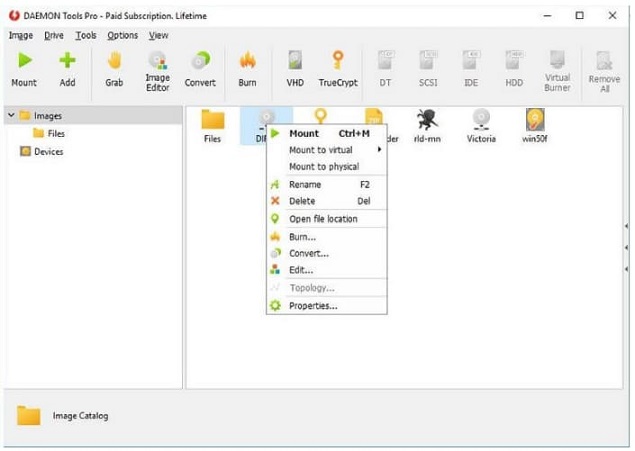635x451 pixels.
Task: Collapse the Images tree node
Action: (x=11, y=115)
